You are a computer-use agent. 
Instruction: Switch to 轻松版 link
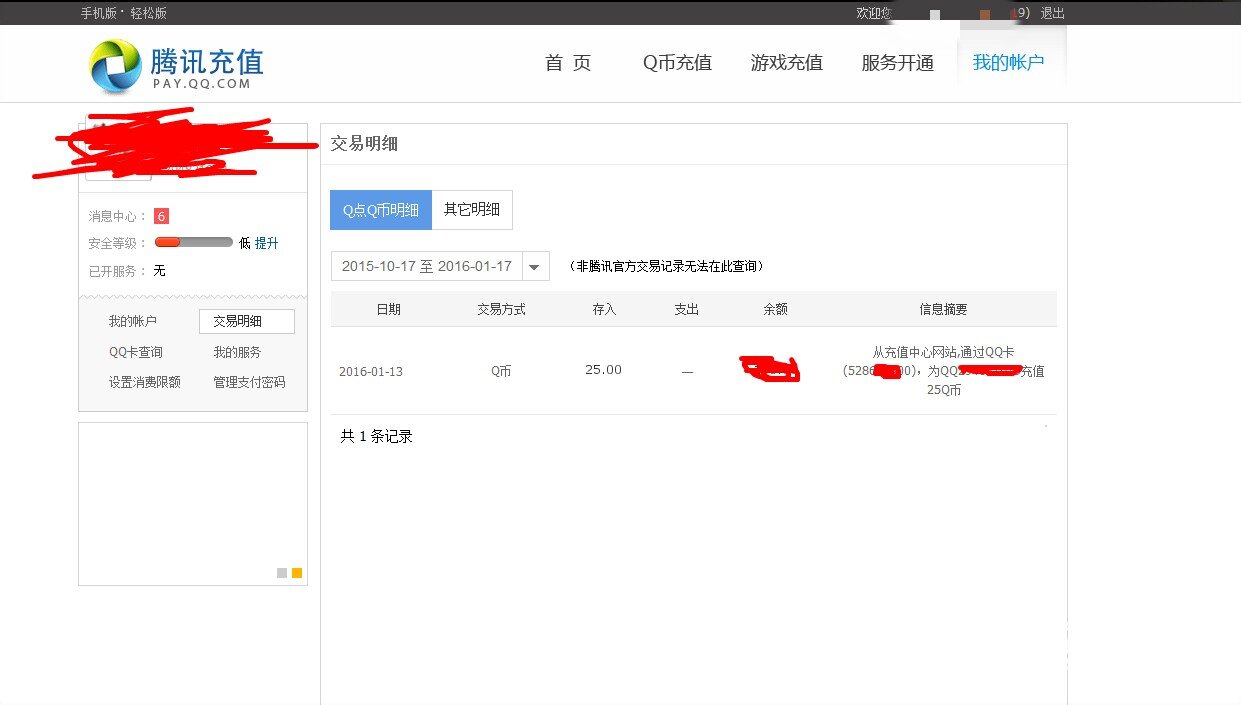pos(148,13)
